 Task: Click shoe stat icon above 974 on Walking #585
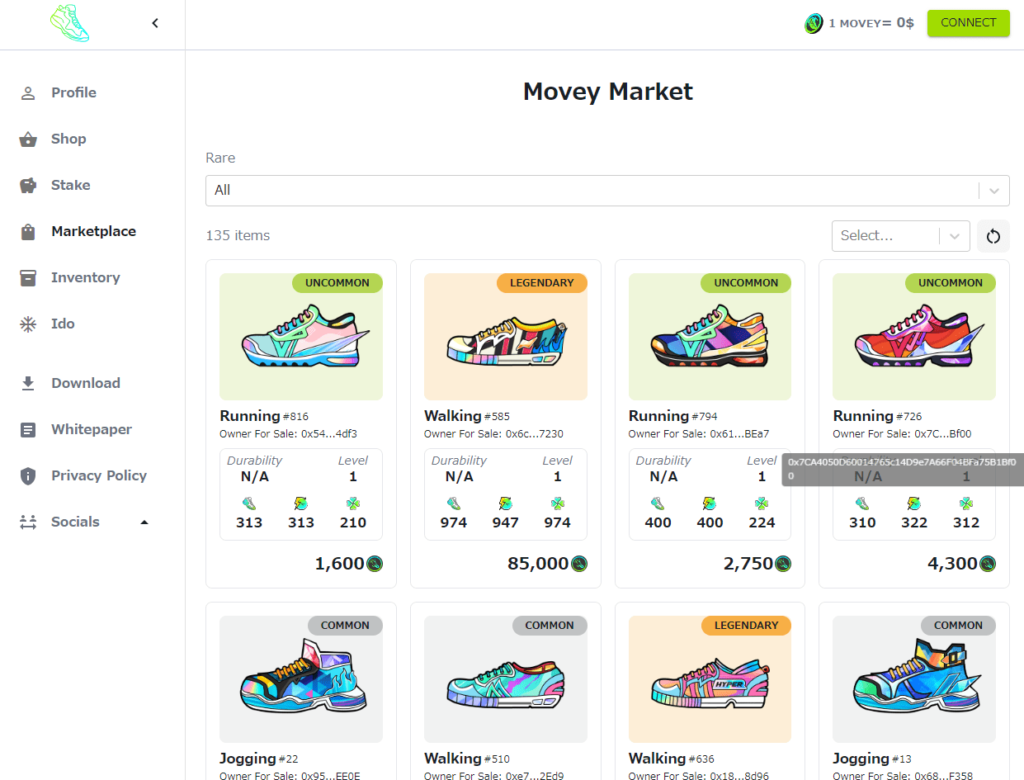coord(453,504)
